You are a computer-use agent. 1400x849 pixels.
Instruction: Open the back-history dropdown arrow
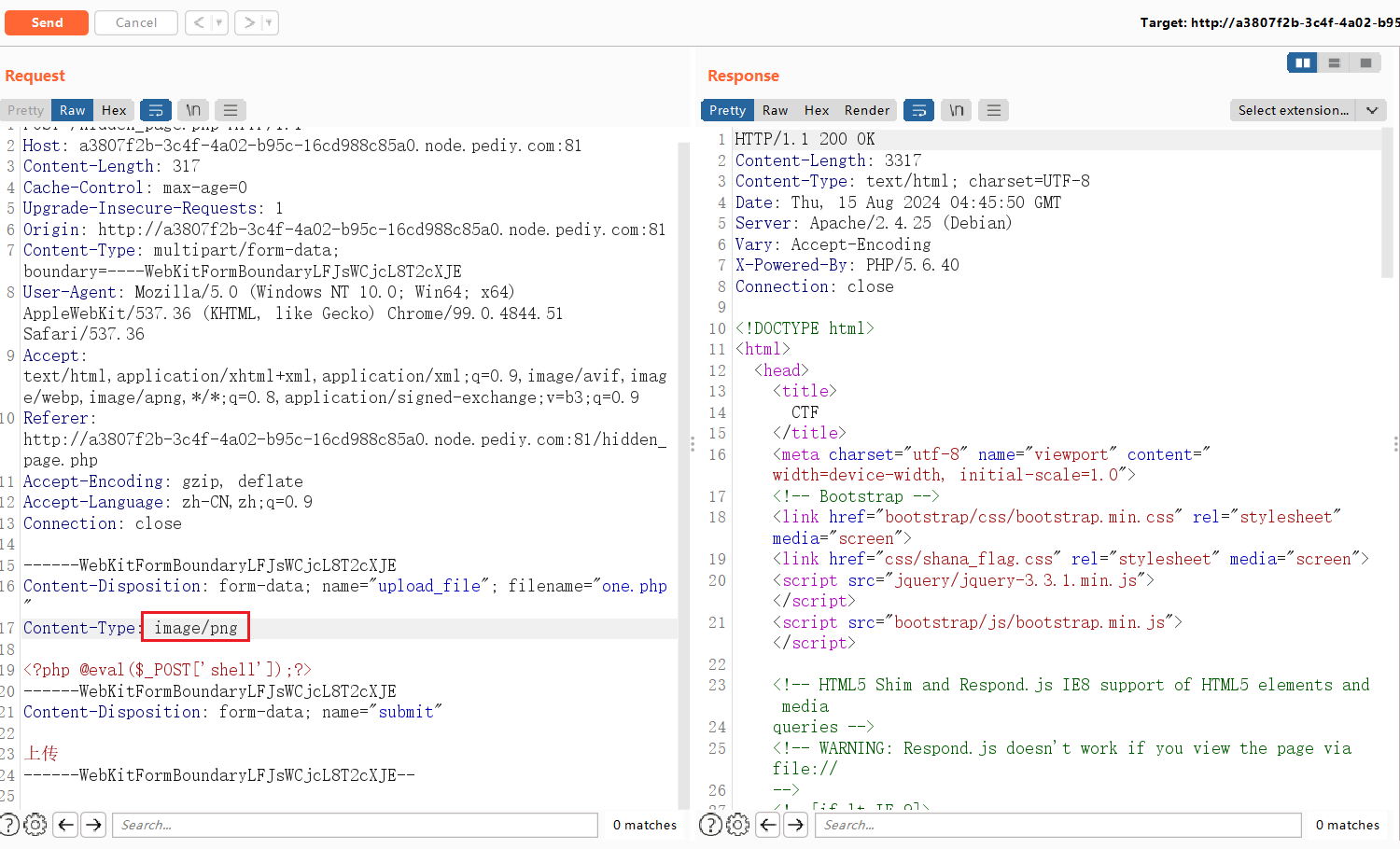coord(220,22)
